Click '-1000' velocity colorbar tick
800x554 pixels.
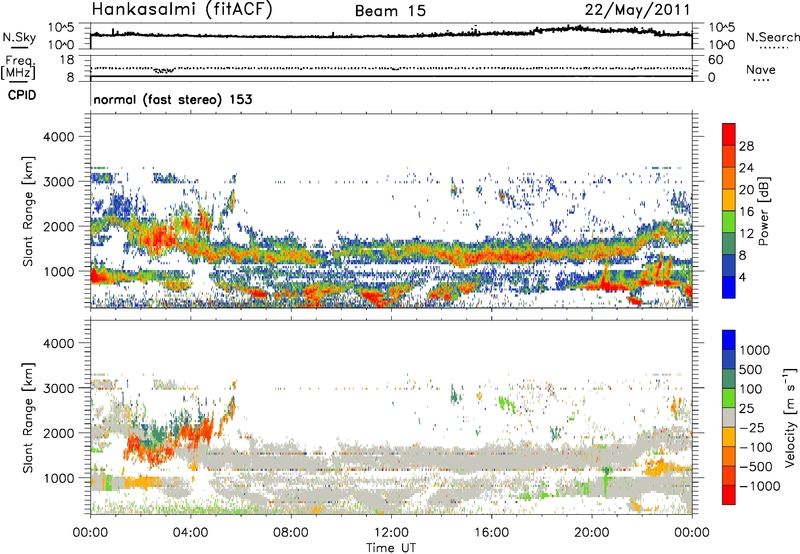pyautogui.click(x=759, y=486)
